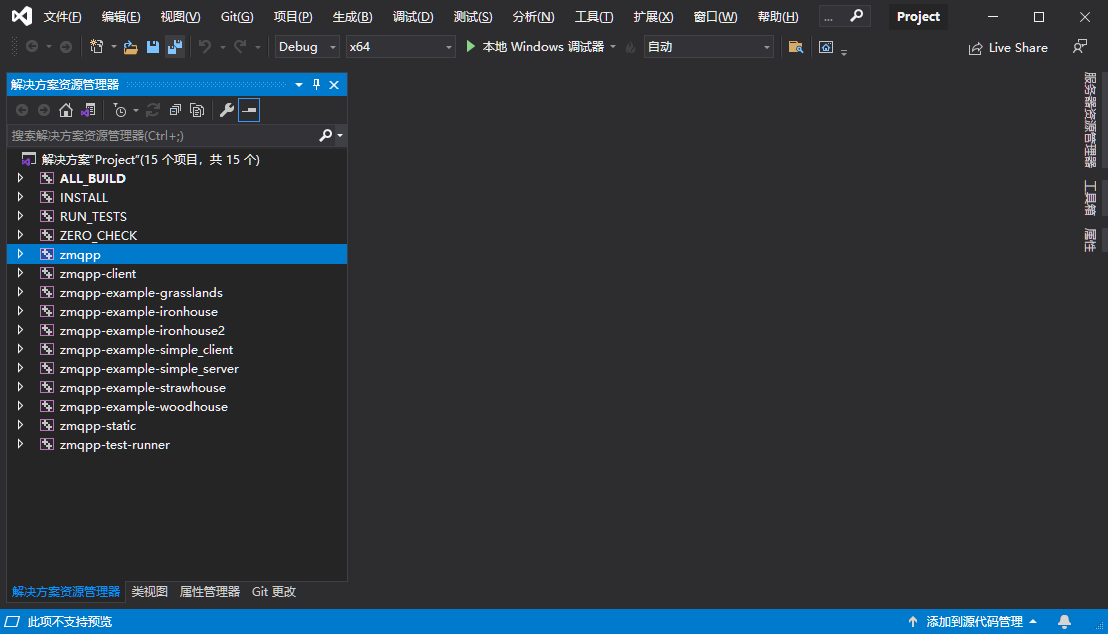Image resolution: width=1108 pixels, height=634 pixels.
Task: Switch to the 类视图 tab
Action: click(149, 592)
